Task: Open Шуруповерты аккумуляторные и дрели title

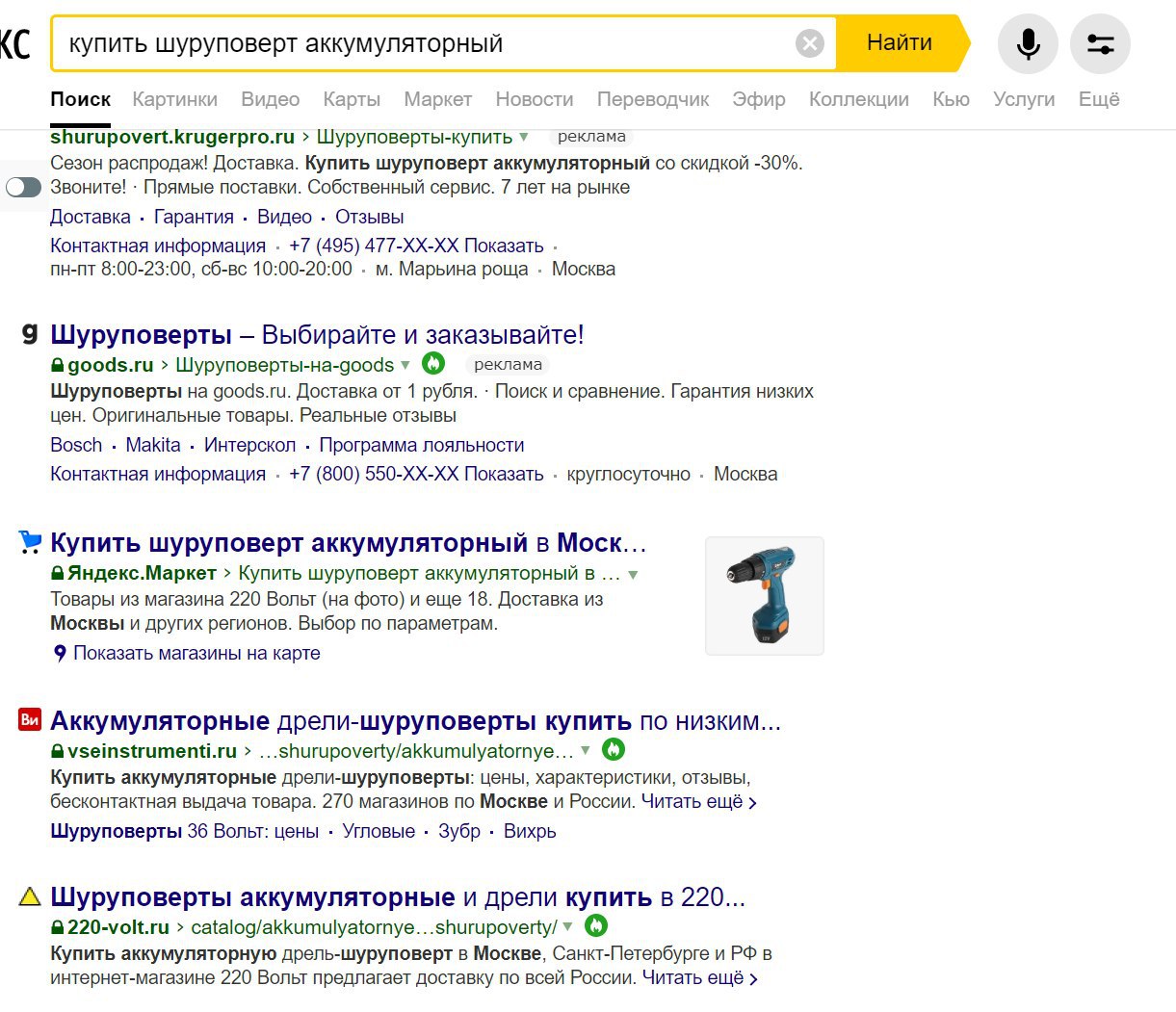Action: click(x=398, y=897)
